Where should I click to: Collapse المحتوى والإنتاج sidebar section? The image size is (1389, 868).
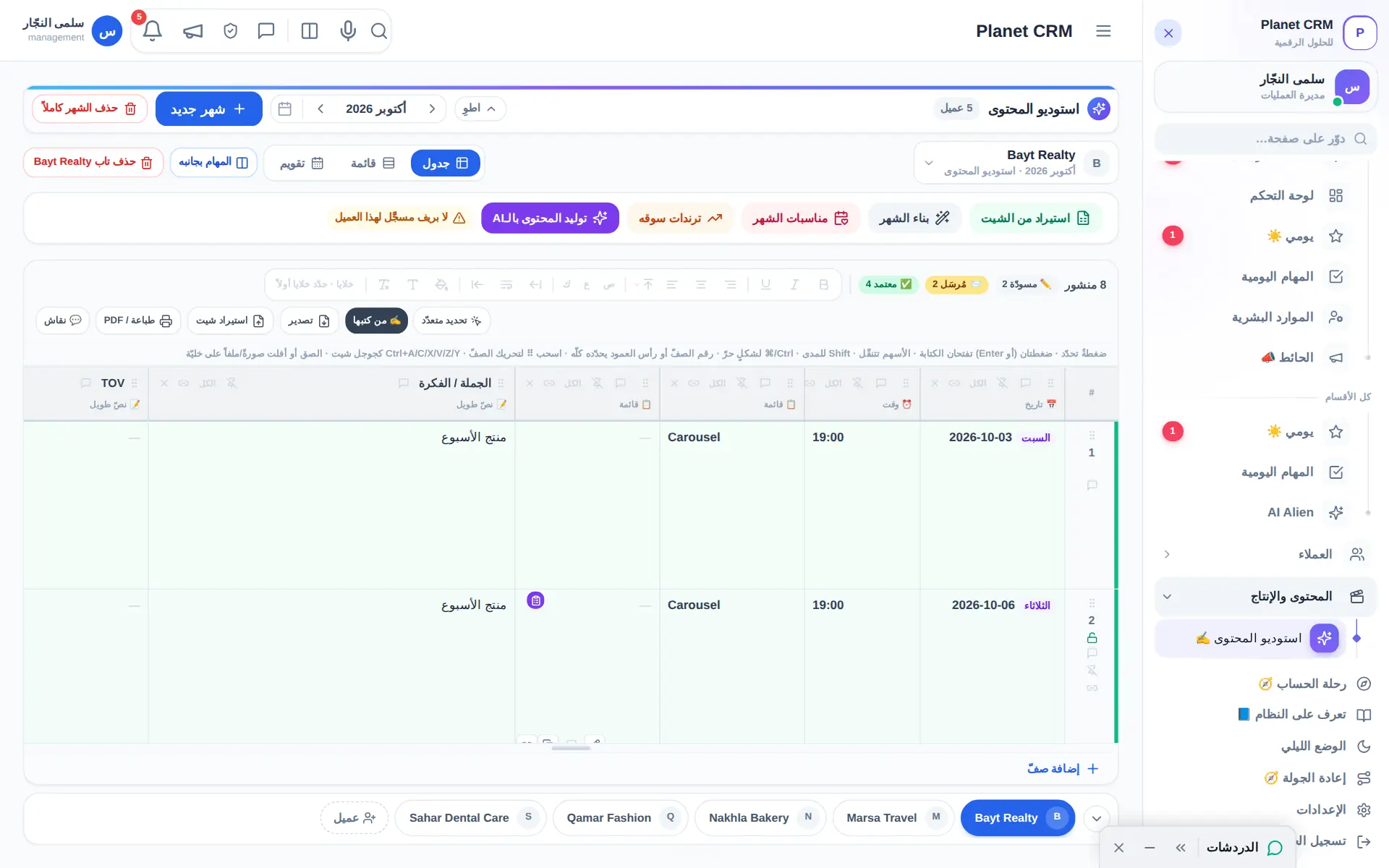[x=1265, y=596]
